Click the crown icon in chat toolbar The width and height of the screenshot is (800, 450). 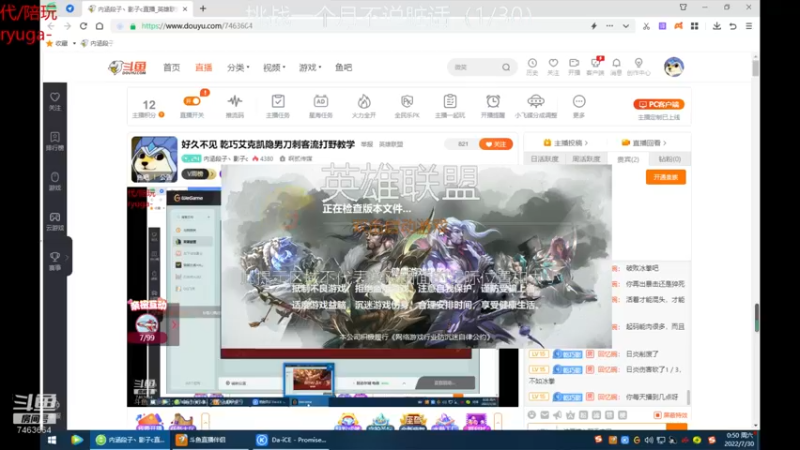coord(570,415)
